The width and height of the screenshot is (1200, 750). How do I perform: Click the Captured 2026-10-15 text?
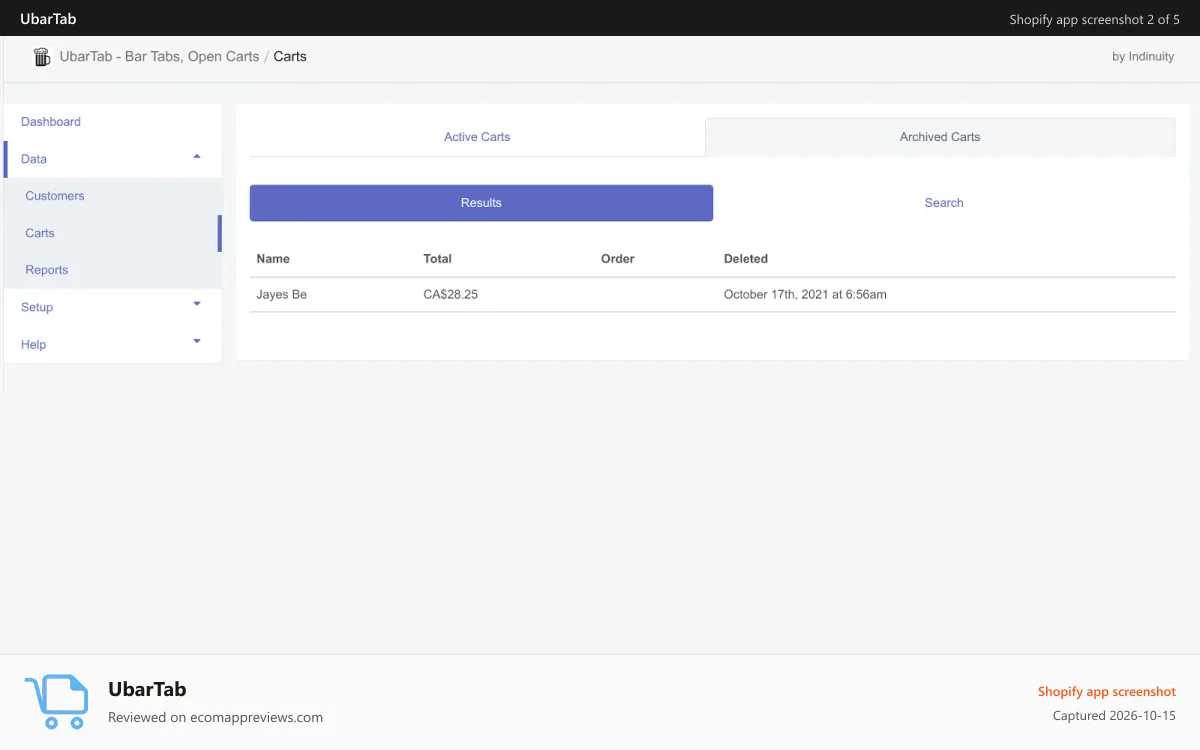point(1114,716)
